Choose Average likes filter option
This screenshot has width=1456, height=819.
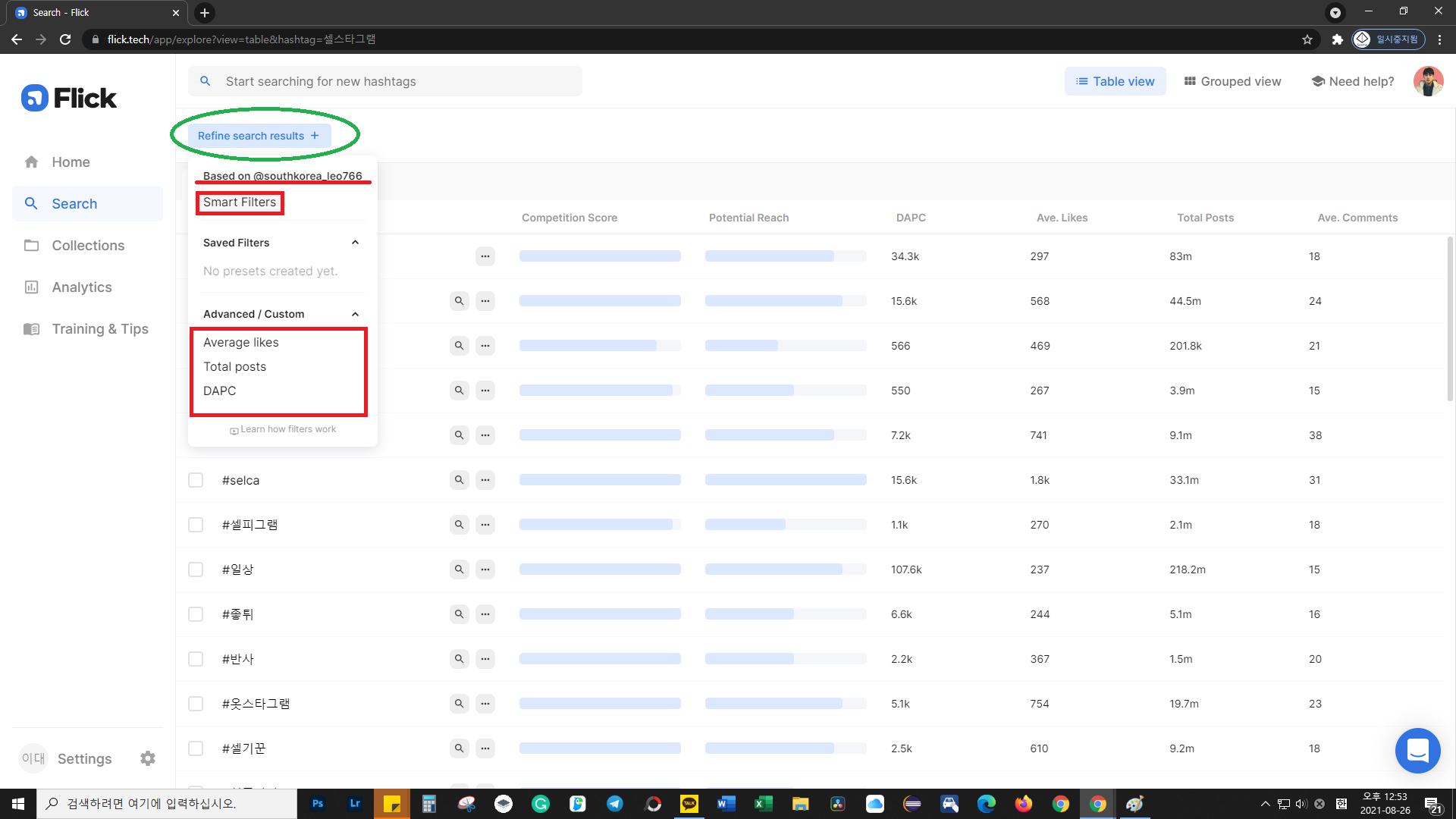[x=241, y=343]
